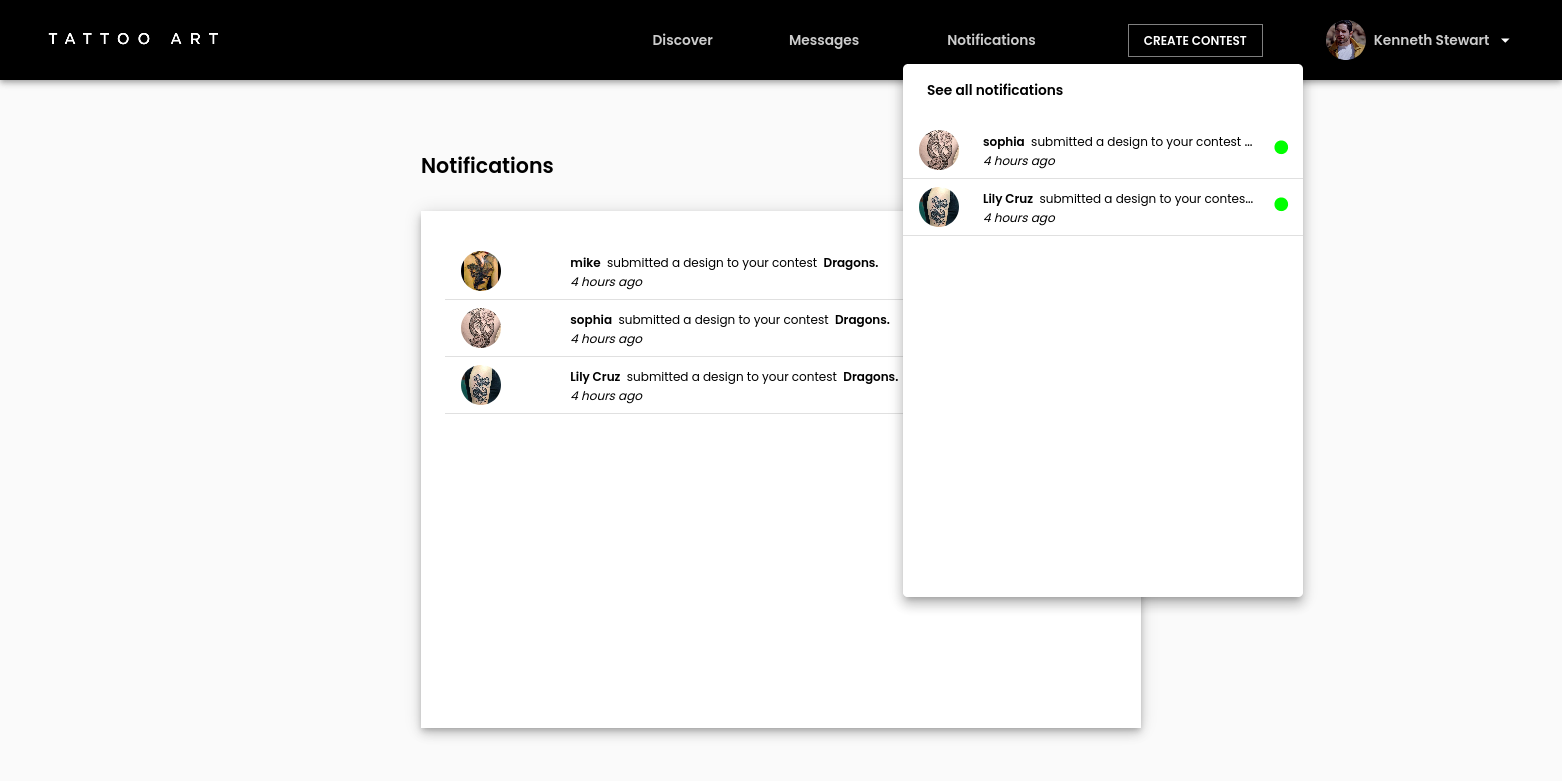The width and height of the screenshot is (1562, 781).
Task: Open See all notifications link
Action: (994, 90)
